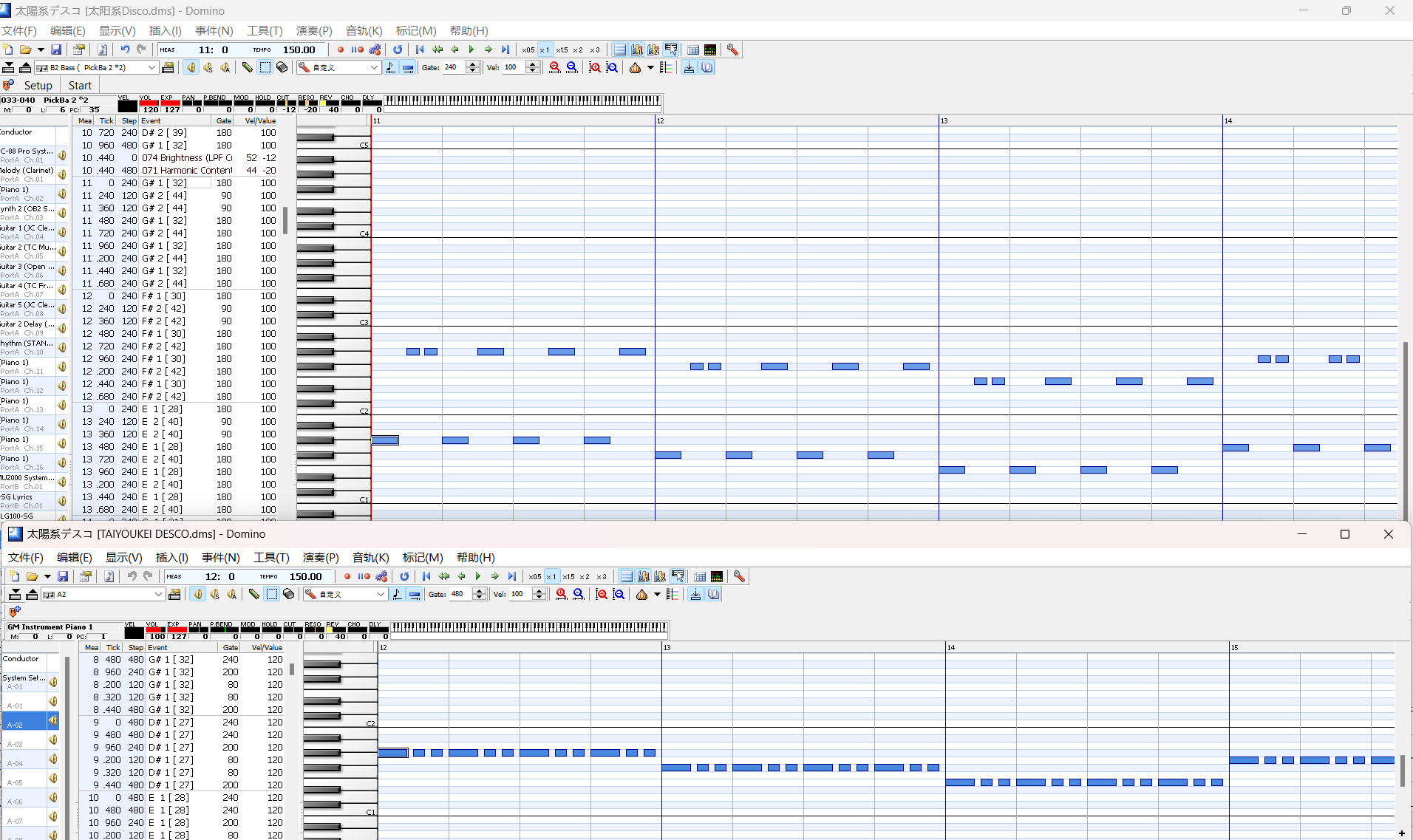Click new file icon in TAIYOUKEI DESCO window

point(15,576)
